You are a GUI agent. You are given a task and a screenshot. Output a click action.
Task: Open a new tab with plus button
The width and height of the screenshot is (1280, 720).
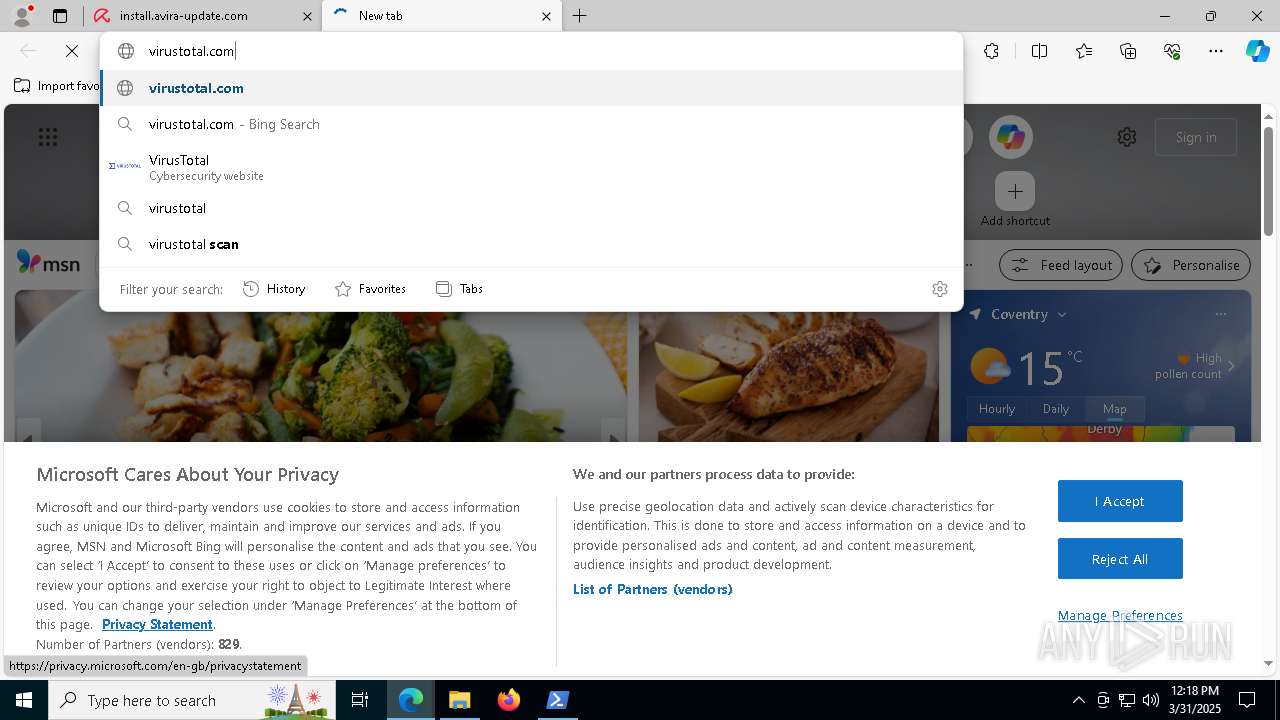580,16
